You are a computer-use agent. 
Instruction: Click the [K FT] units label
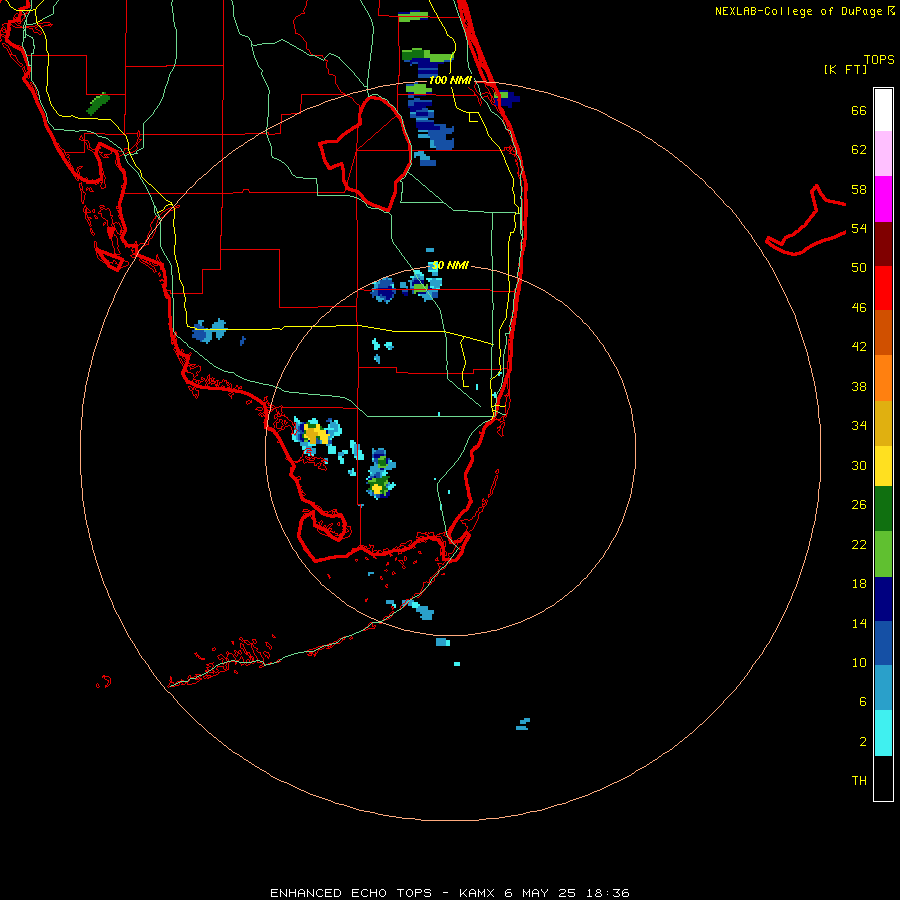845,69
